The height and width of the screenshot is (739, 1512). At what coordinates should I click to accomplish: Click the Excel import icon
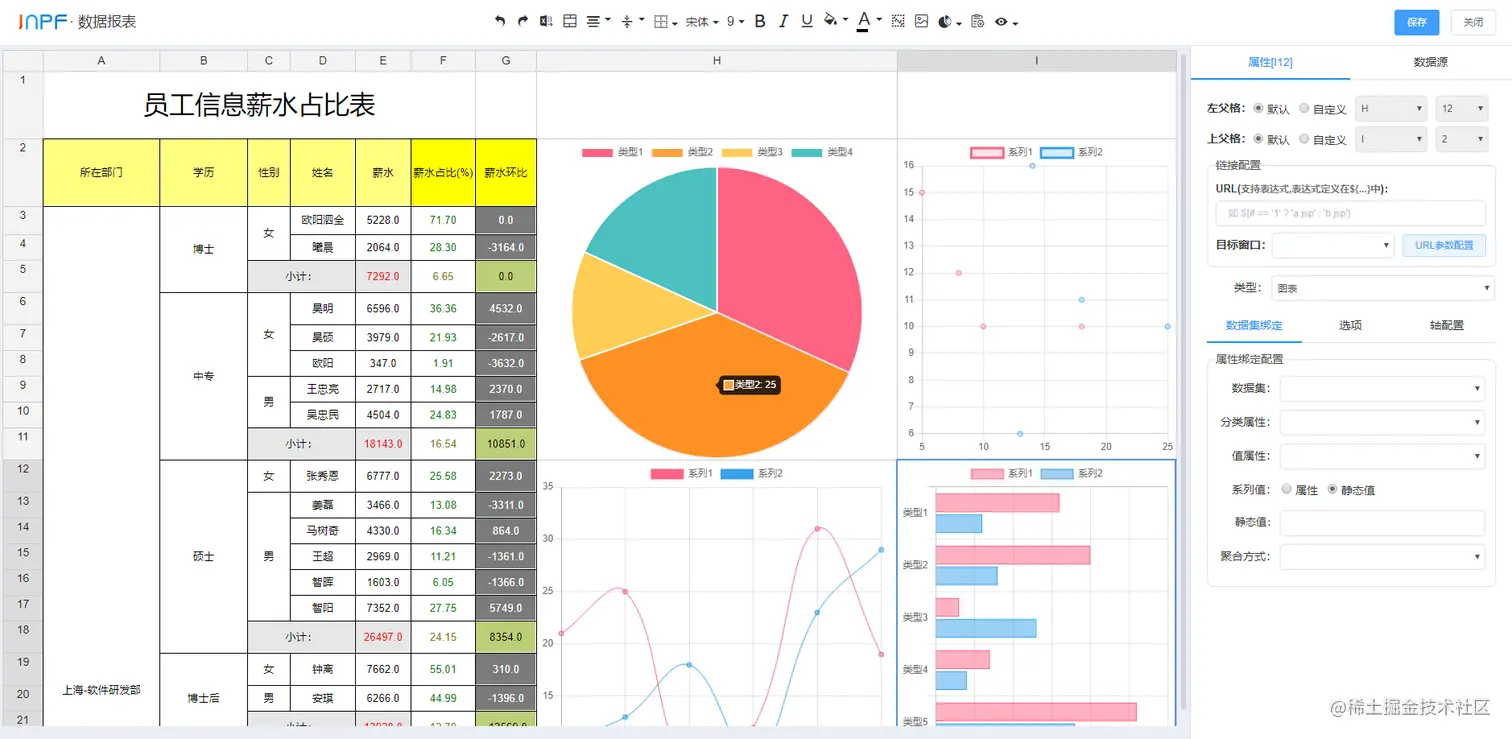(546, 21)
